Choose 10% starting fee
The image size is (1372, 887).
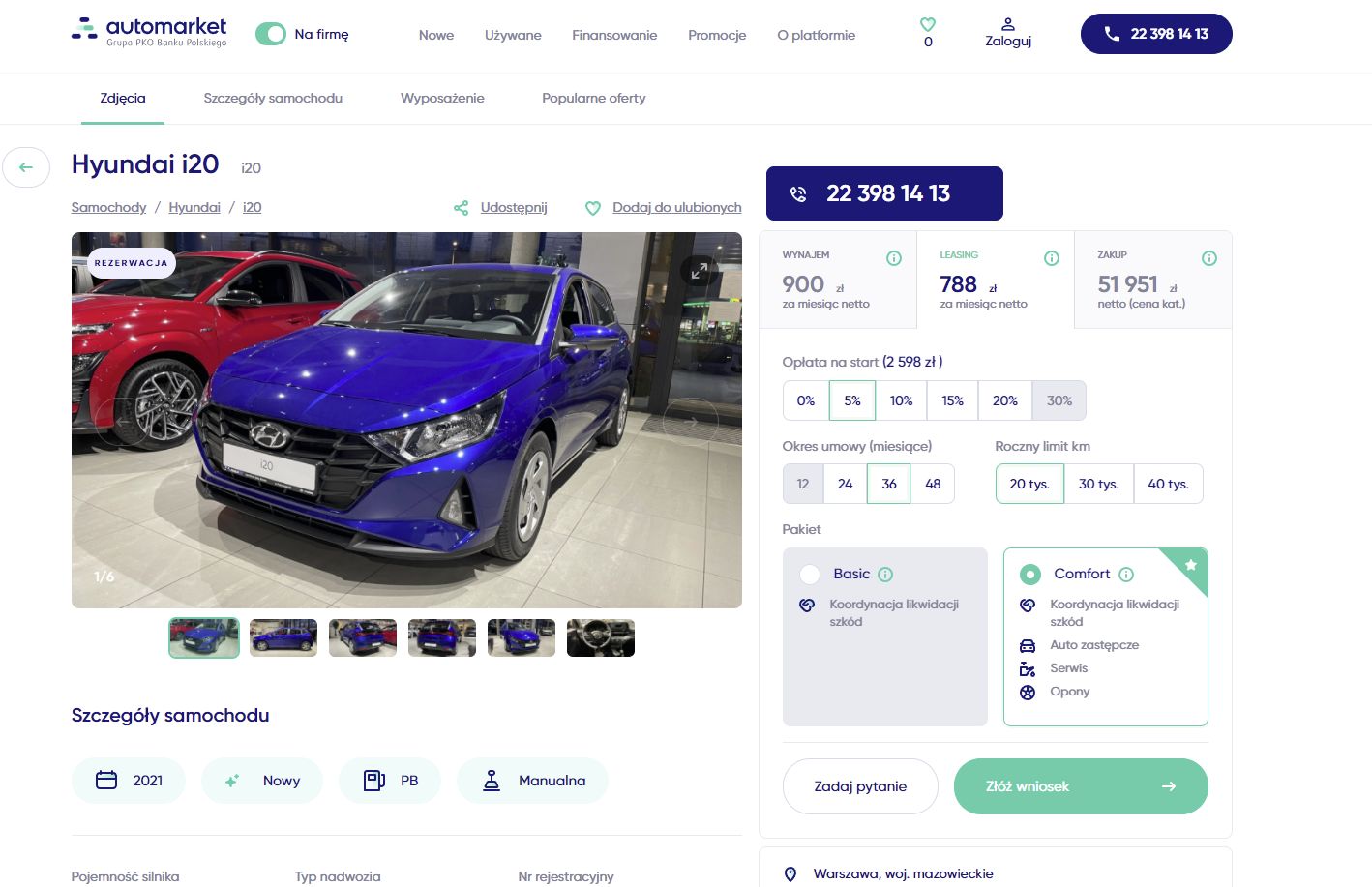[x=902, y=400]
